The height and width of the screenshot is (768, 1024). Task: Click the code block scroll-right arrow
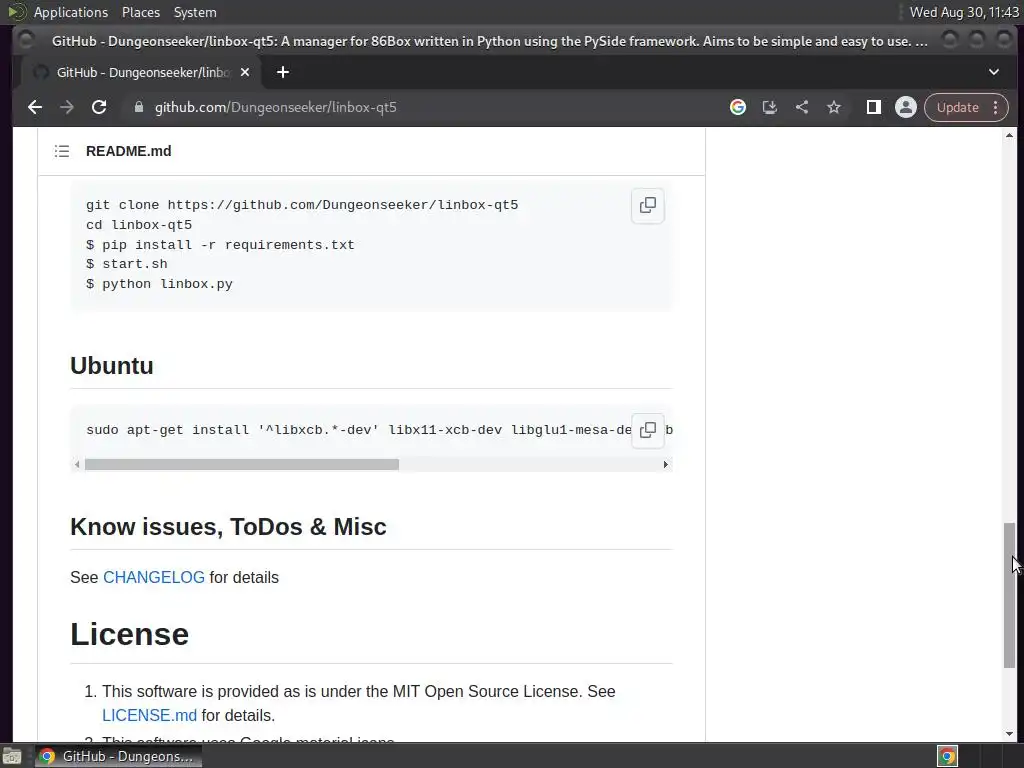(665, 464)
